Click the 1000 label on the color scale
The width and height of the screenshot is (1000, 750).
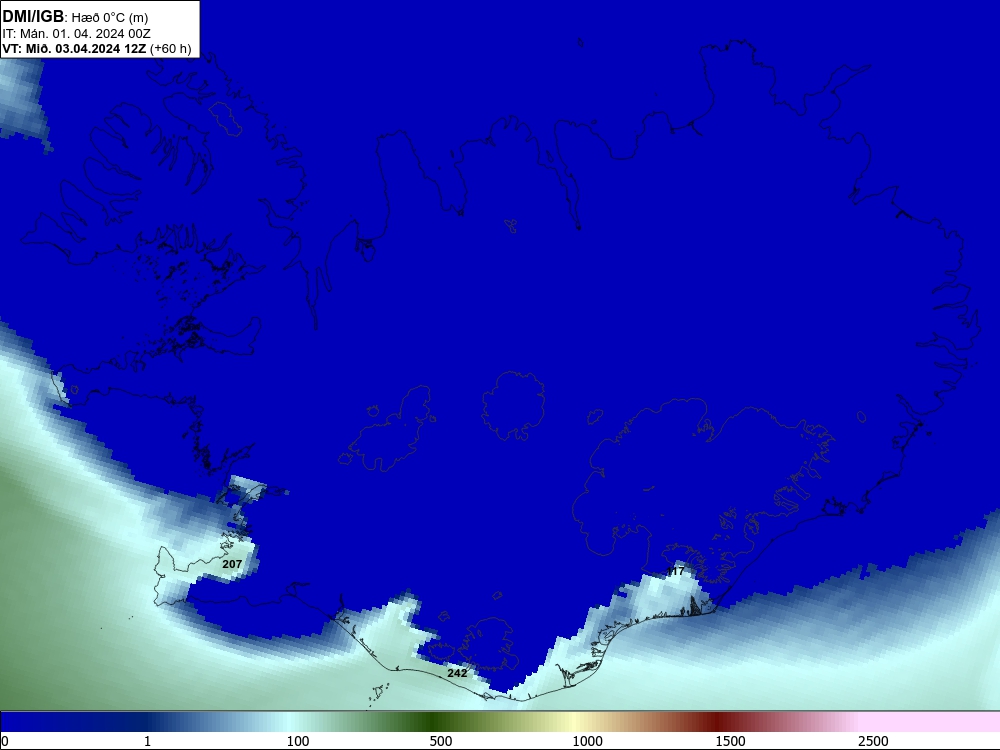pos(587,741)
